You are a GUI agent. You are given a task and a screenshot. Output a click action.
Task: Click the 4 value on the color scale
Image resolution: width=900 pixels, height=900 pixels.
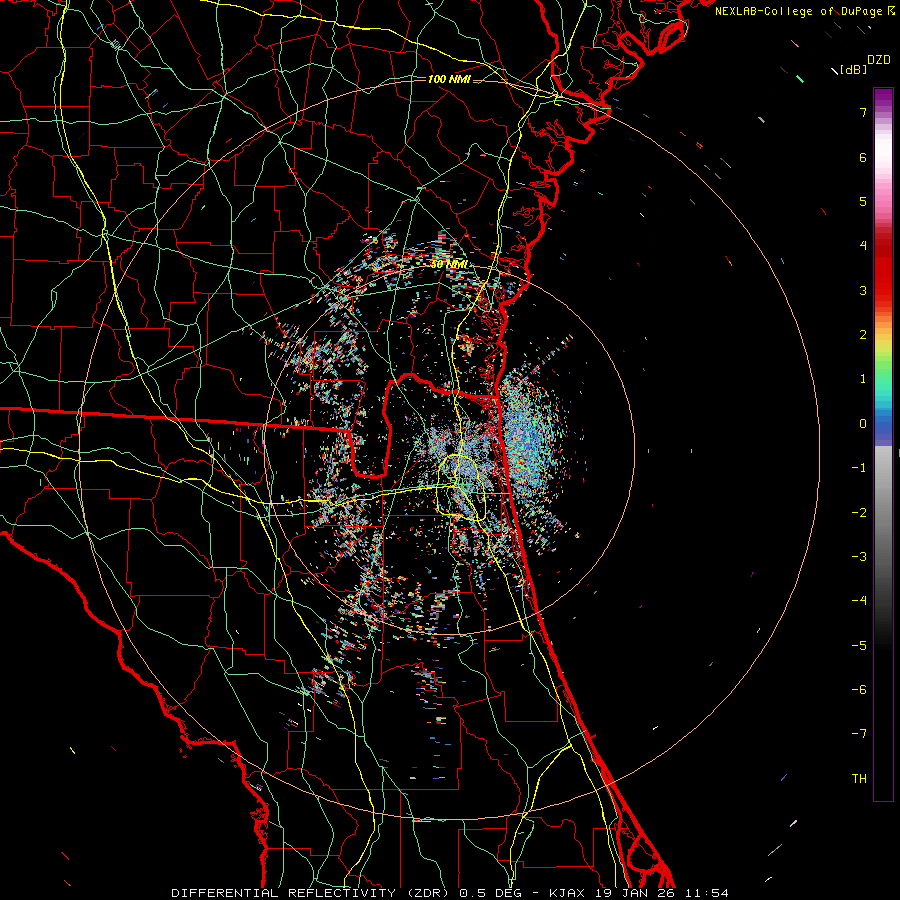tap(863, 246)
